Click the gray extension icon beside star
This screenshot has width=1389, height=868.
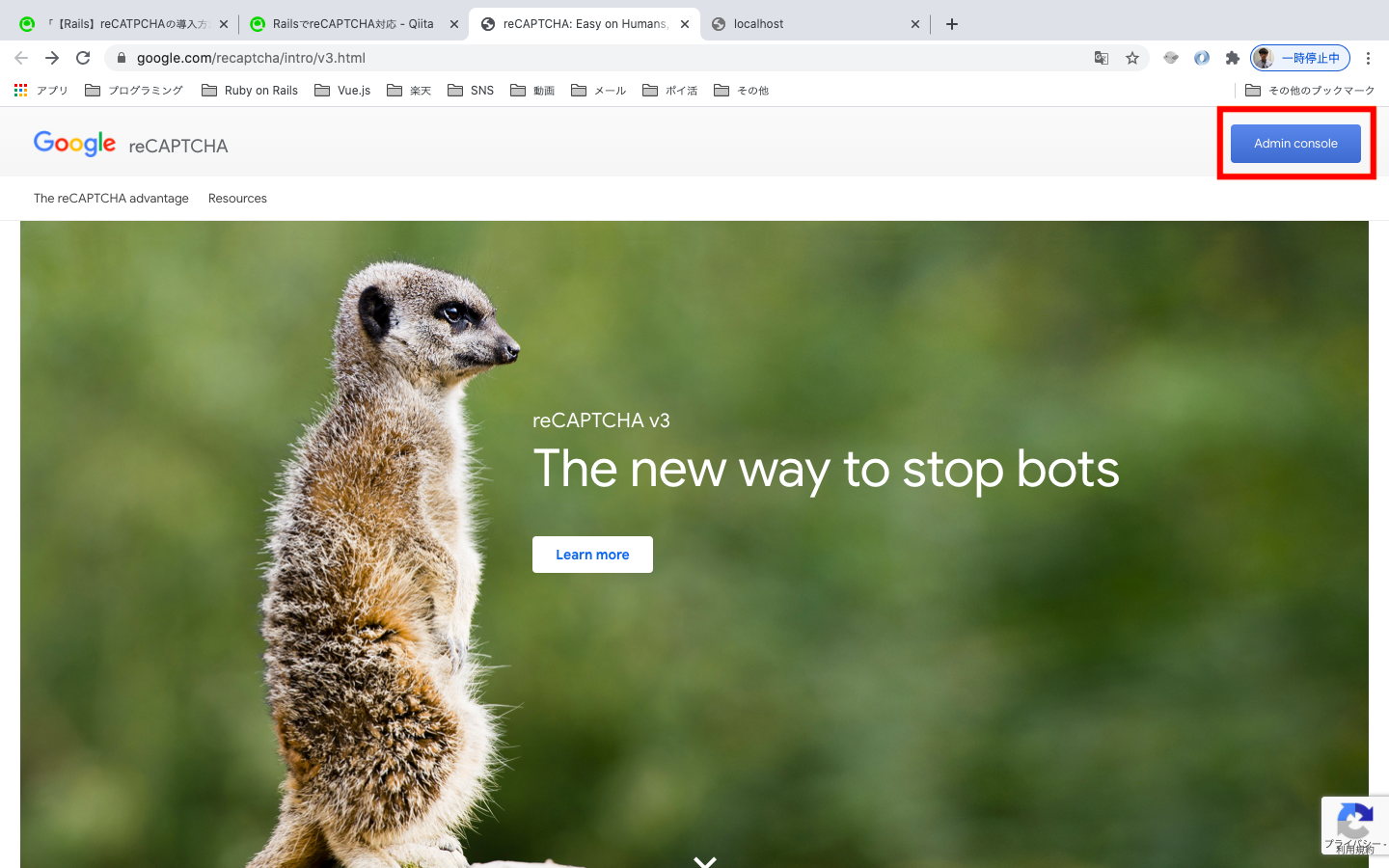1170,58
